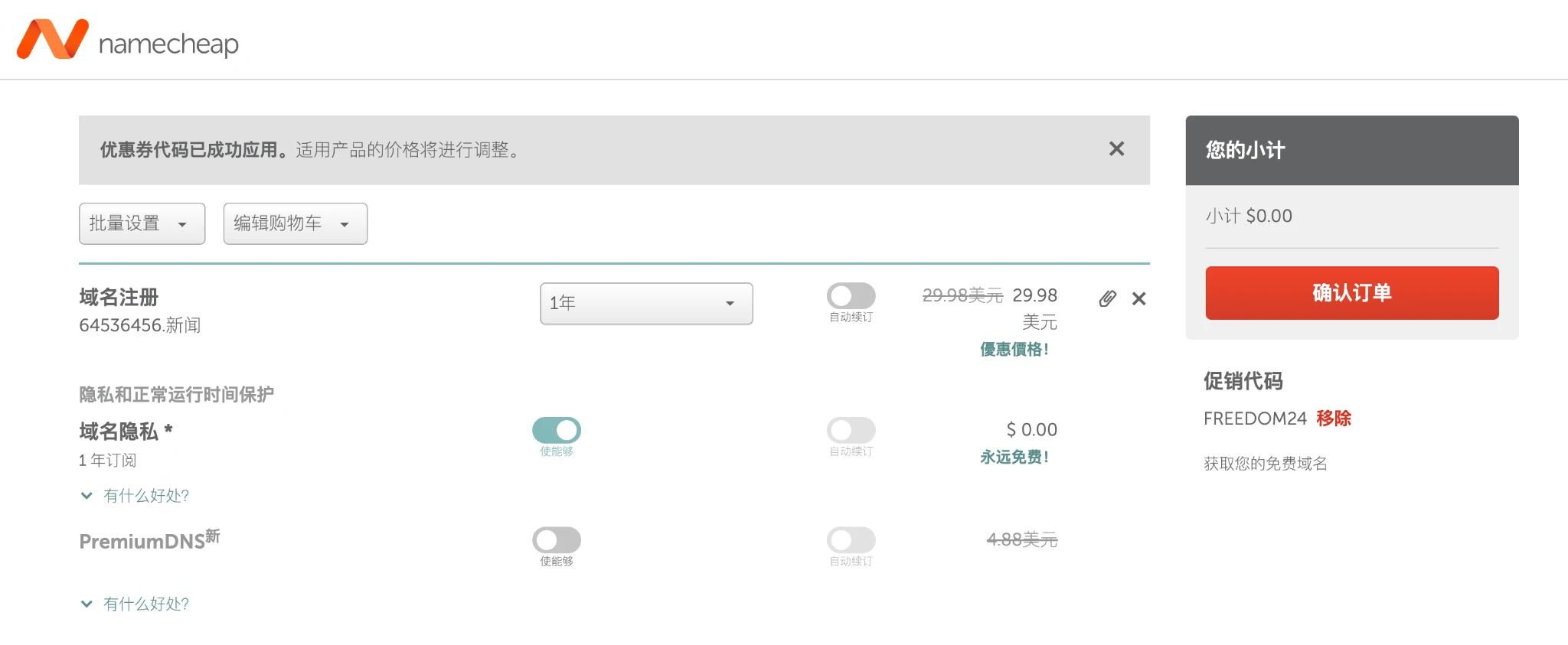Click the 域名注册 product title
Image resolution: width=1568 pixels, height=645 pixels.
(x=117, y=298)
